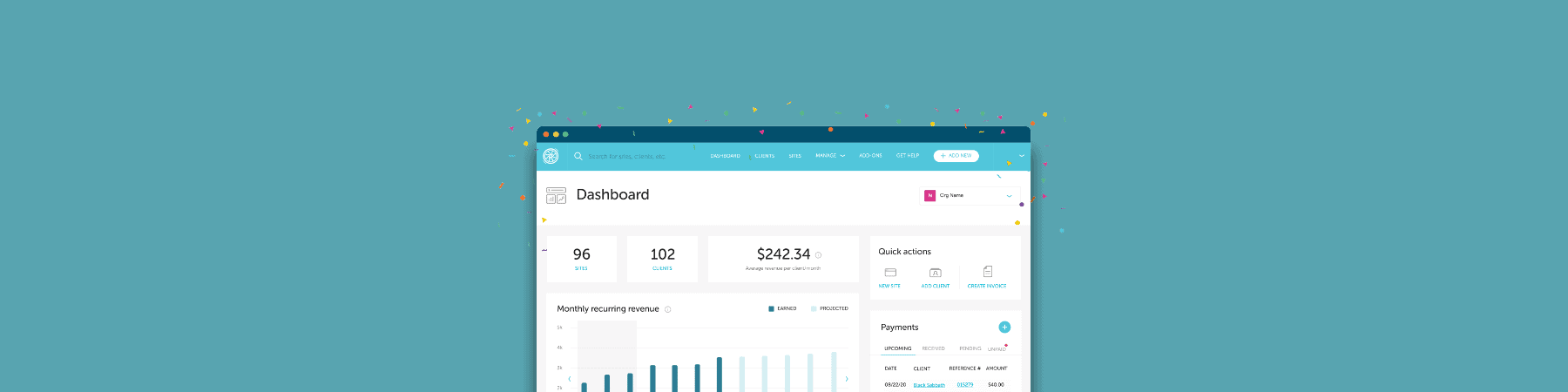Open reference number 015279 link
This screenshot has height=392, width=1568.
[965, 385]
